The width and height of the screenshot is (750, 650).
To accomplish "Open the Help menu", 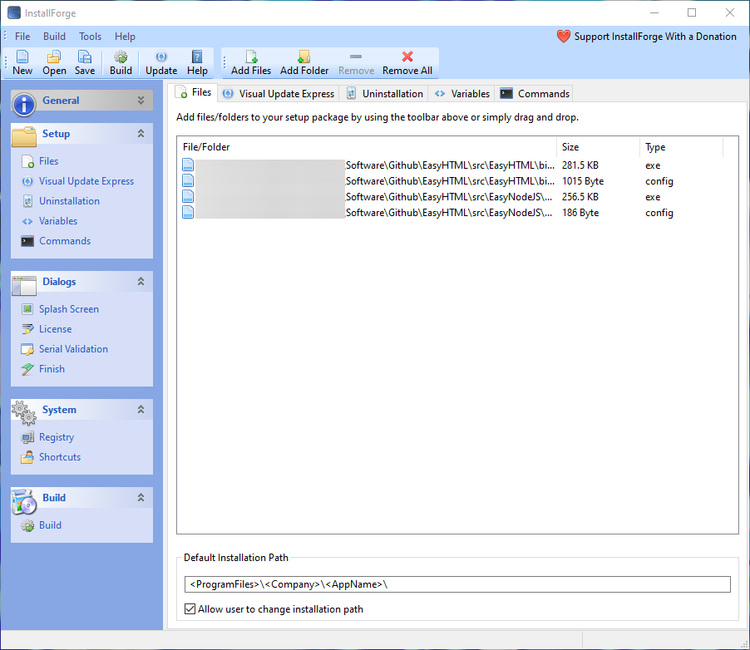I will (x=125, y=36).
